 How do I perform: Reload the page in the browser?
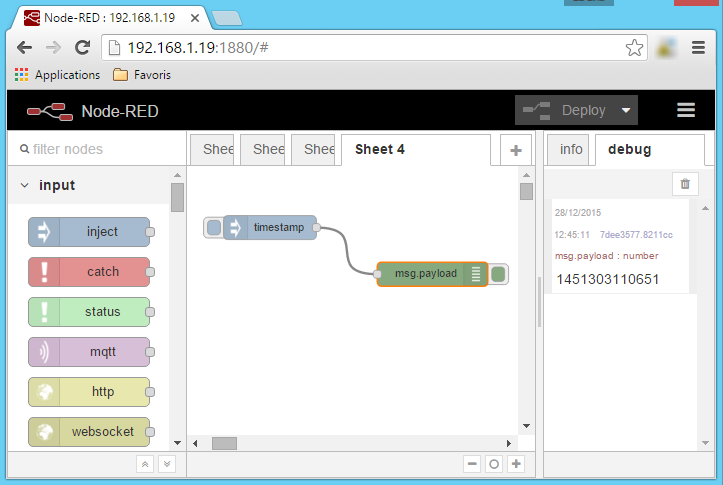(x=83, y=48)
